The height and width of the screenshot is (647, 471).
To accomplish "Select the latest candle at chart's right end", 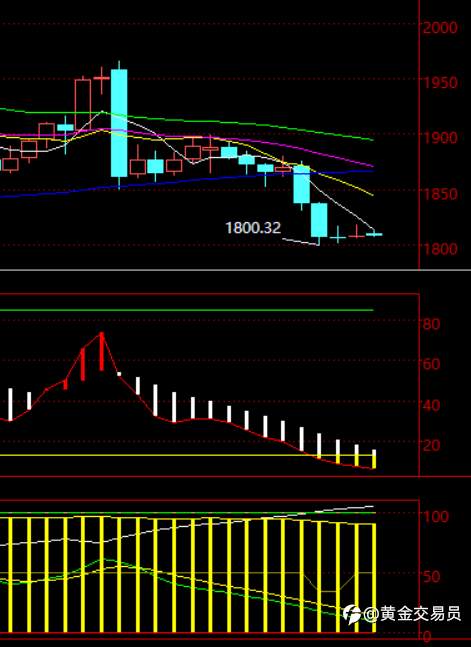I will [374, 234].
